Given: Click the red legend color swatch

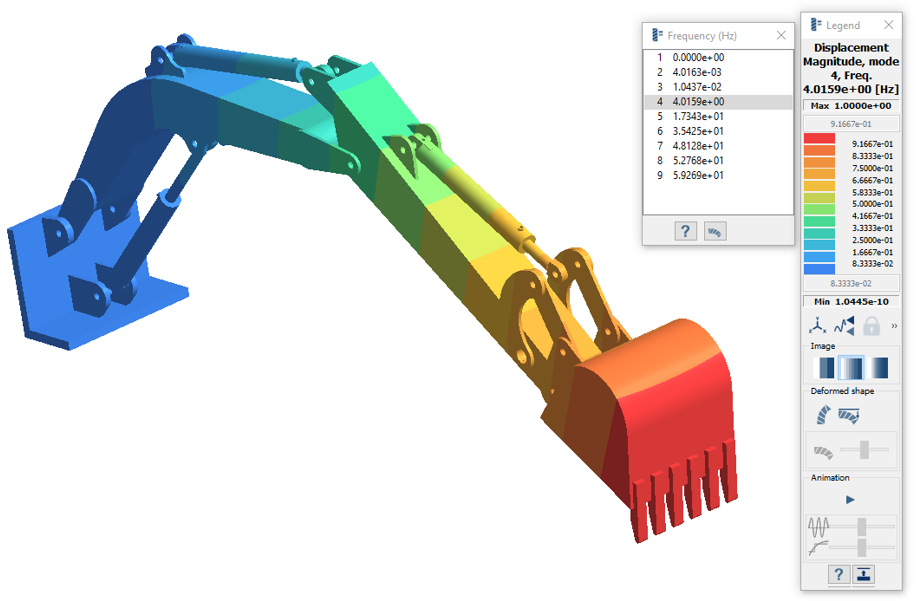Looking at the screenshot, I should [820, 140].
